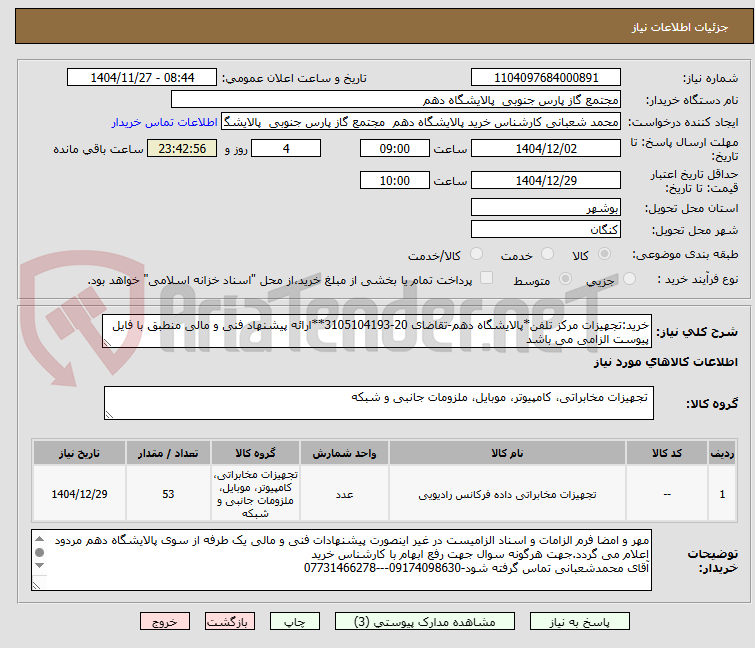
Task: Click the ایجاد کننده درخواست field
Action: tap(421, 122)
